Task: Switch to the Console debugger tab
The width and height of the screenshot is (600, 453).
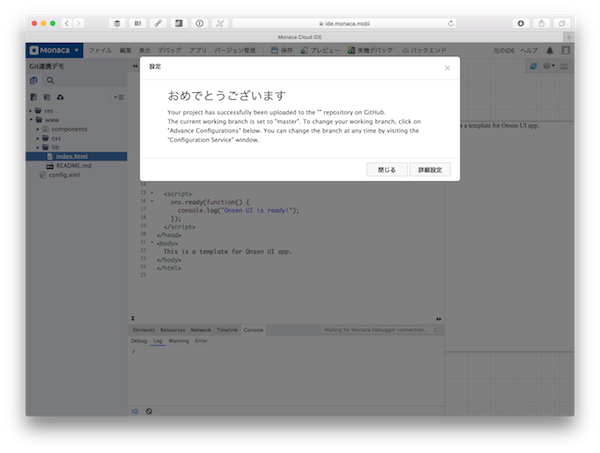Action: click(253, 330)
